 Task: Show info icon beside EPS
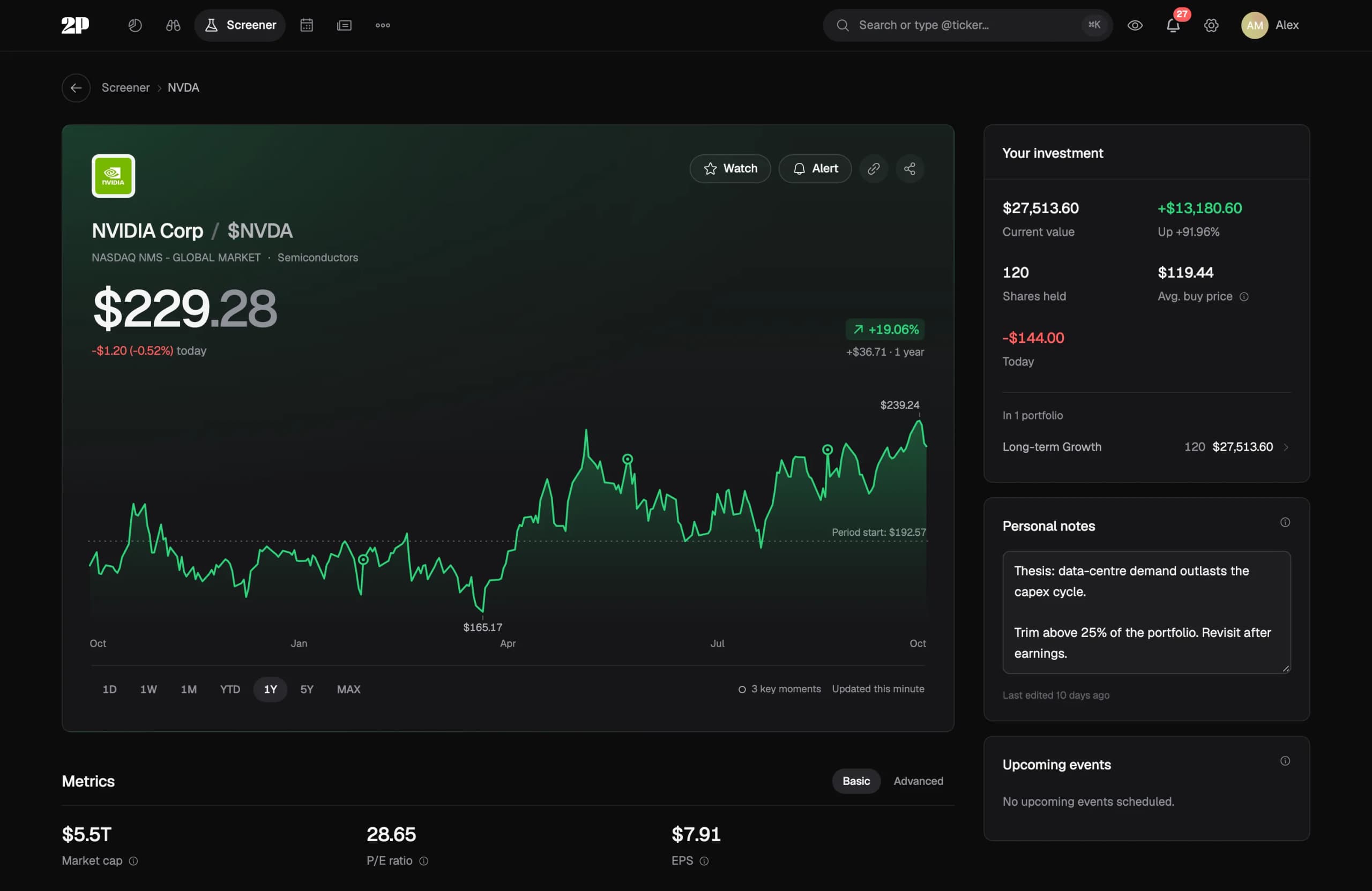(703, 860)
